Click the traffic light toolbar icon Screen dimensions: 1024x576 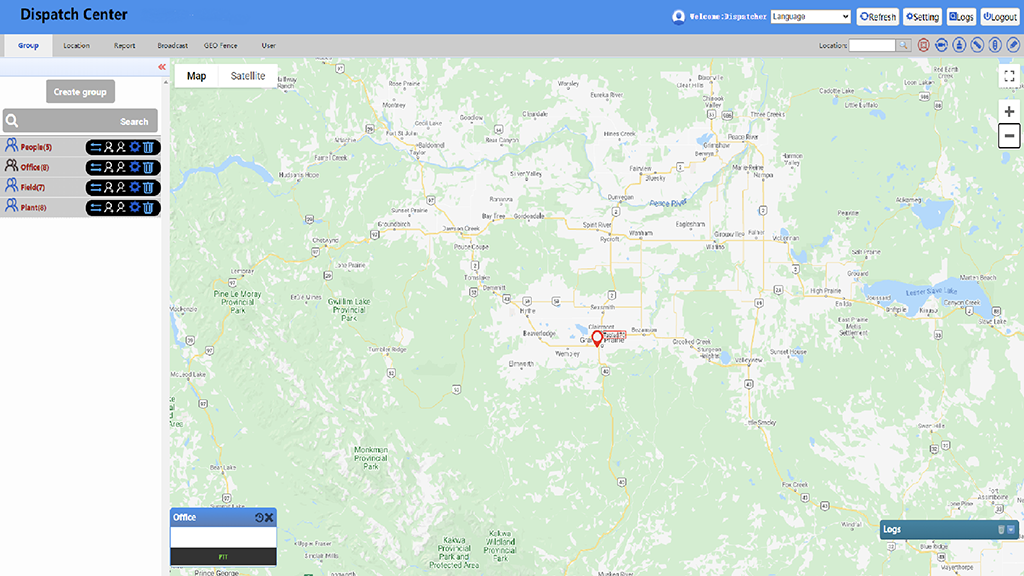point(995,45)
